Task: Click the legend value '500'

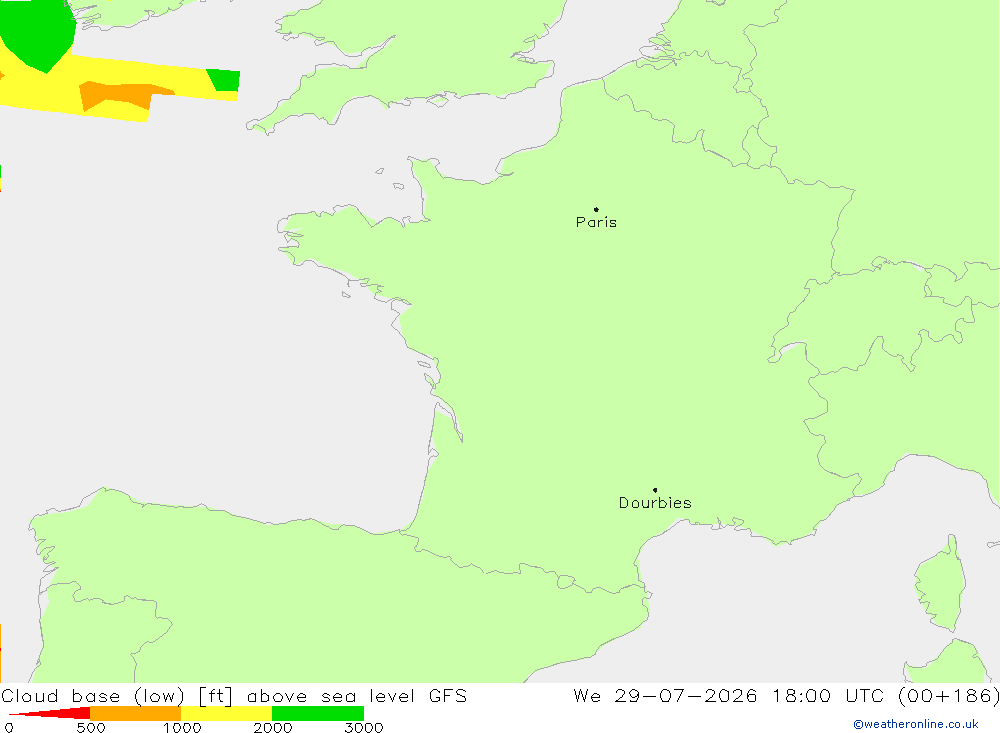Action: [91, 727]
